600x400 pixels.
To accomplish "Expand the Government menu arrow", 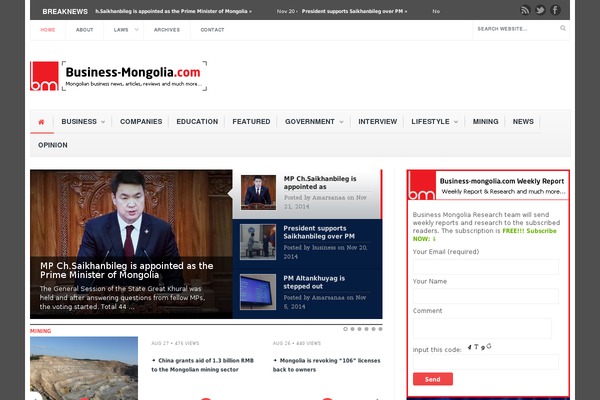I will 341,122.
